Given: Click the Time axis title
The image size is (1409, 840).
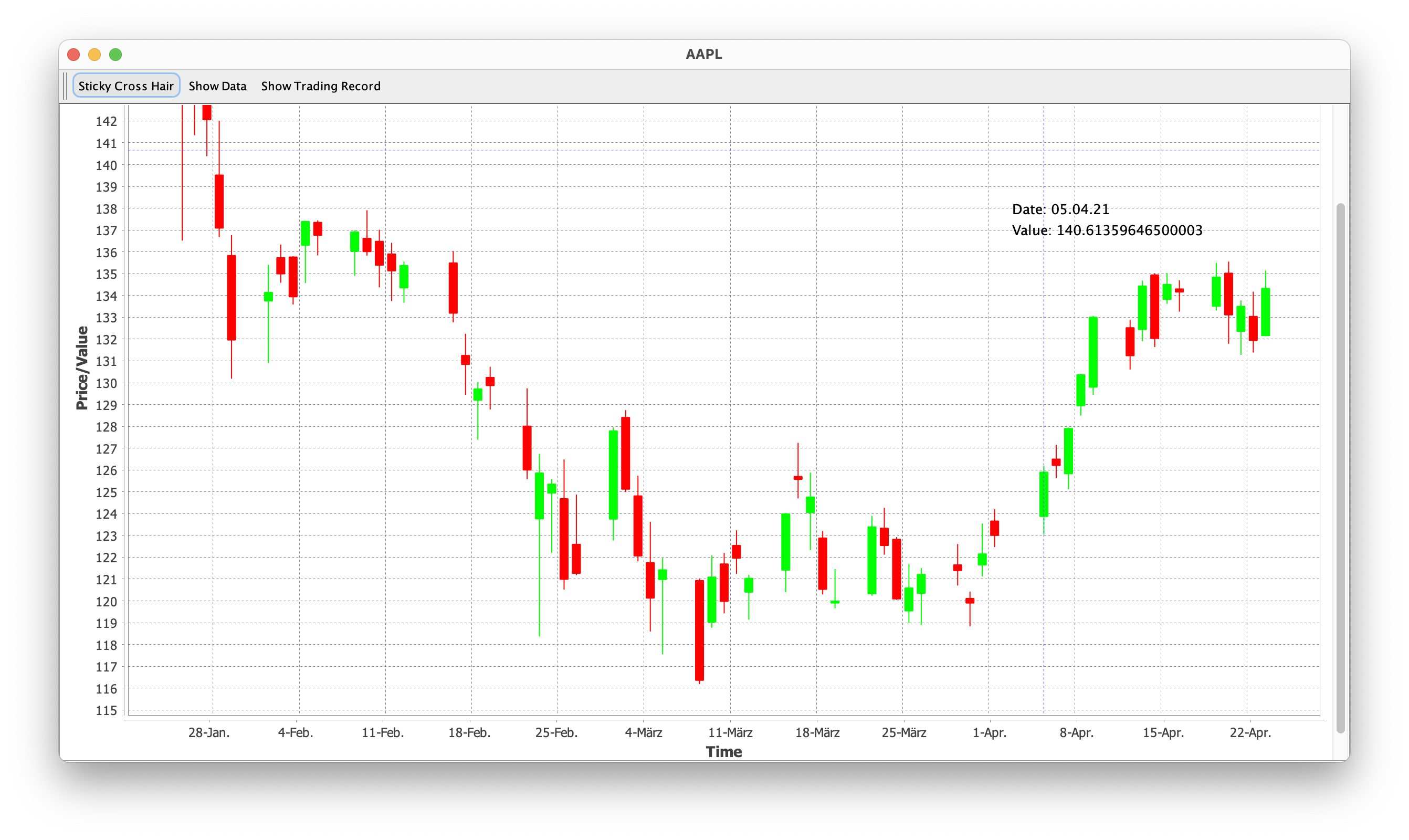Looking at the screenshot, I should pyautogui.click(x=724, y=752).
